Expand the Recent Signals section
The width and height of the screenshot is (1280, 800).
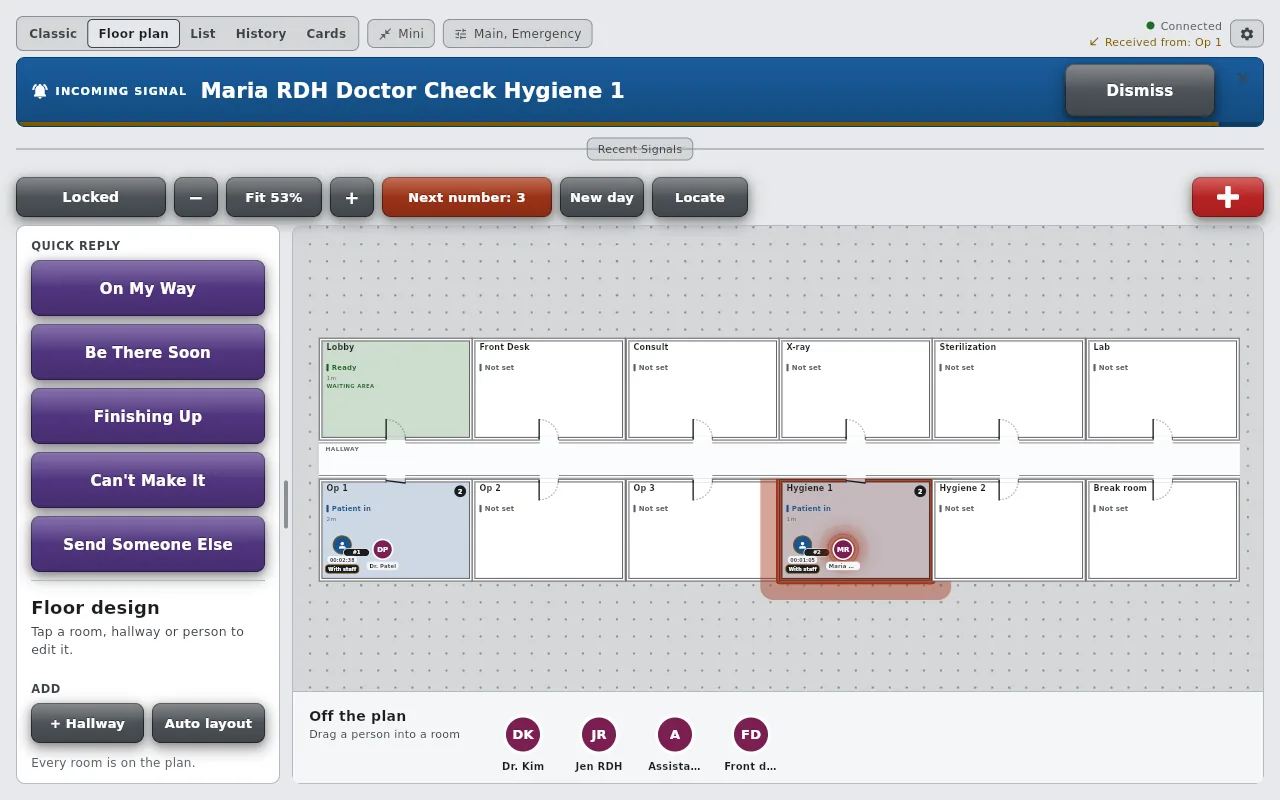(640, 149)
